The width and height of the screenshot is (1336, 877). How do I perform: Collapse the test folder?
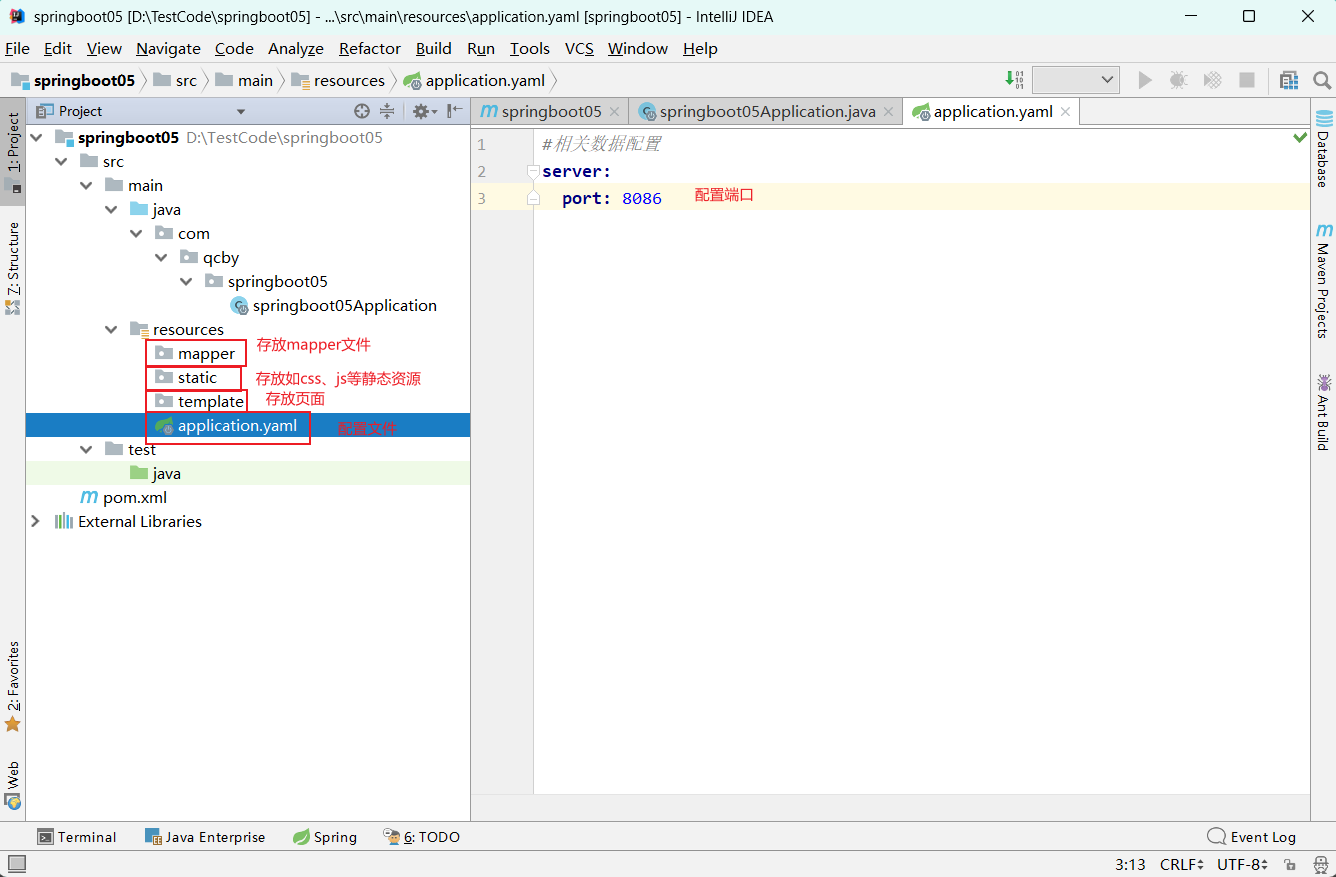pyautogui.click(x=86, y=450)
